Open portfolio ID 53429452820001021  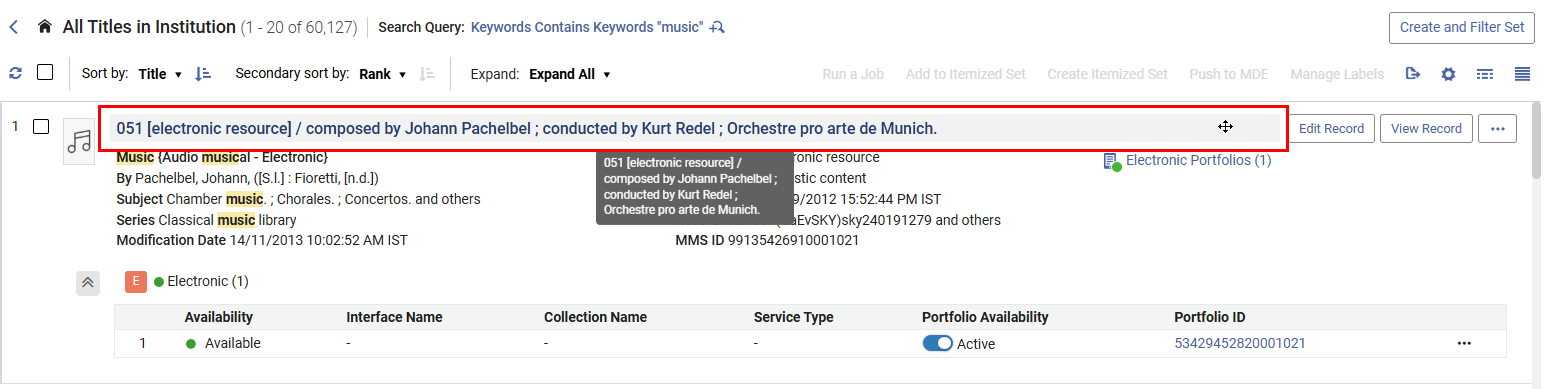pyautogui.click(x=1240, y=343)
